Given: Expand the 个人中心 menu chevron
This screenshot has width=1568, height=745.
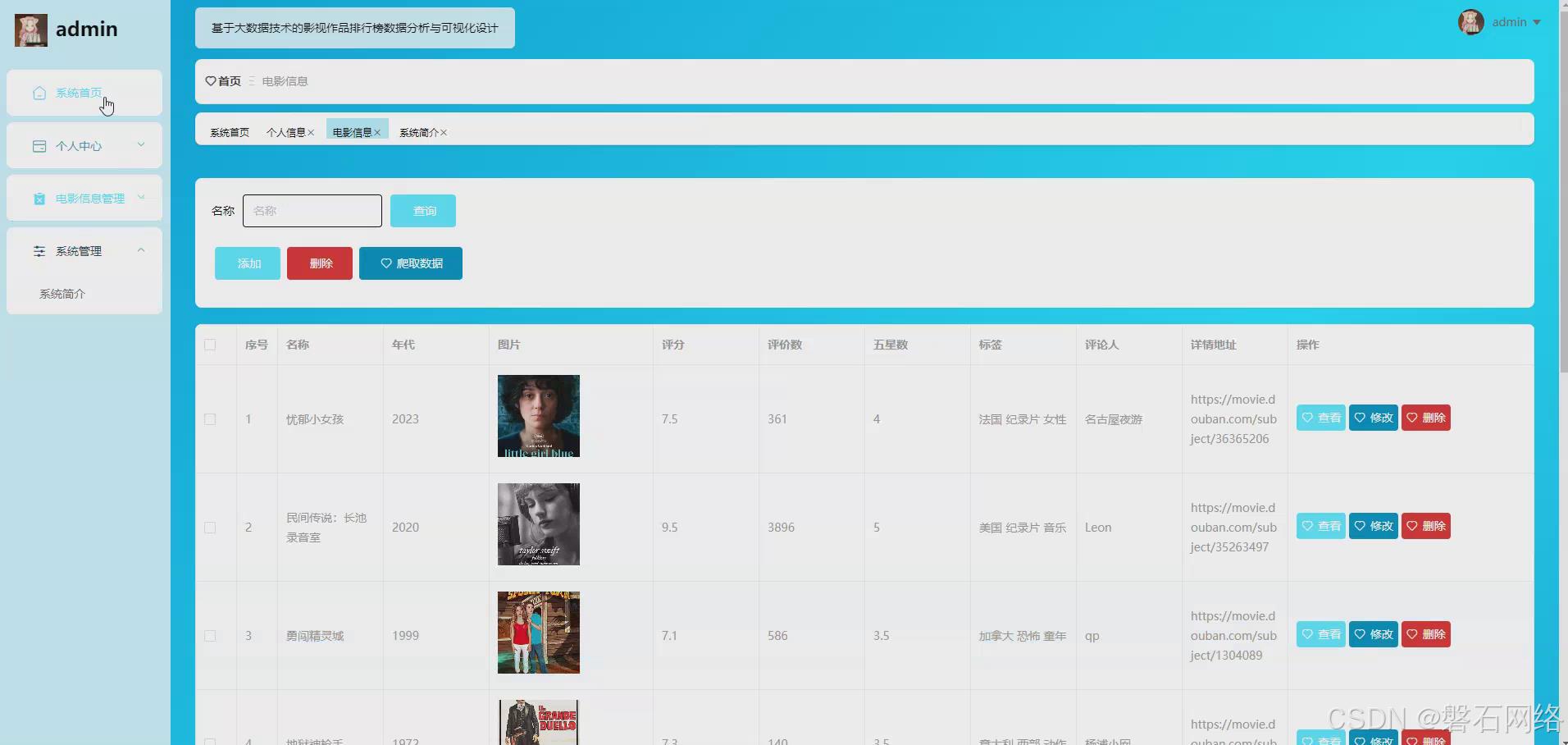Looking at the screenshot, I should (x=141, y=144).
